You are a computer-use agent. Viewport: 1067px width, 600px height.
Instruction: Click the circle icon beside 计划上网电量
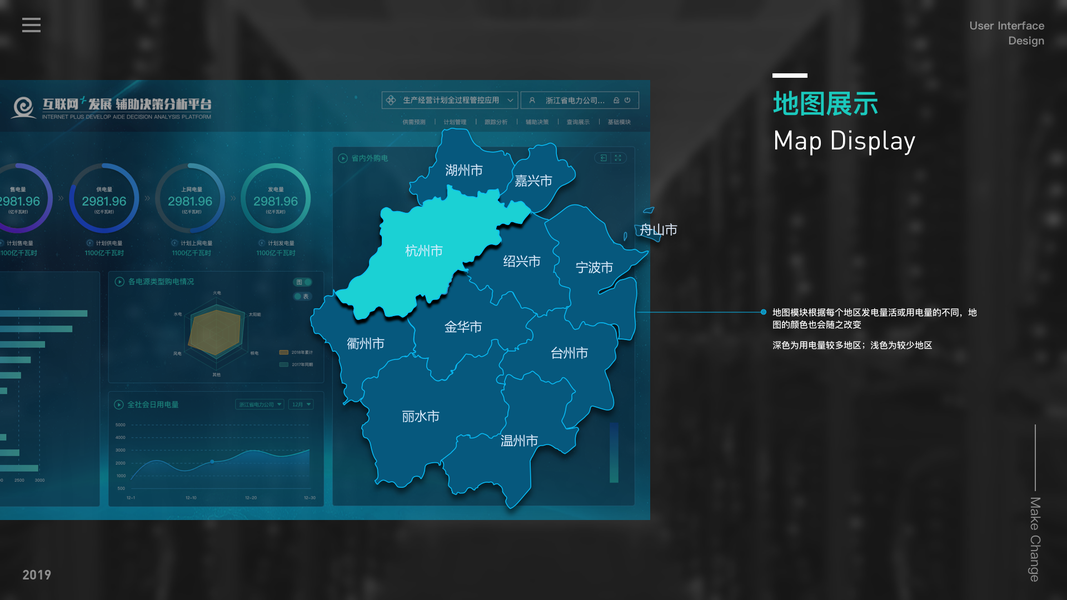175,243
